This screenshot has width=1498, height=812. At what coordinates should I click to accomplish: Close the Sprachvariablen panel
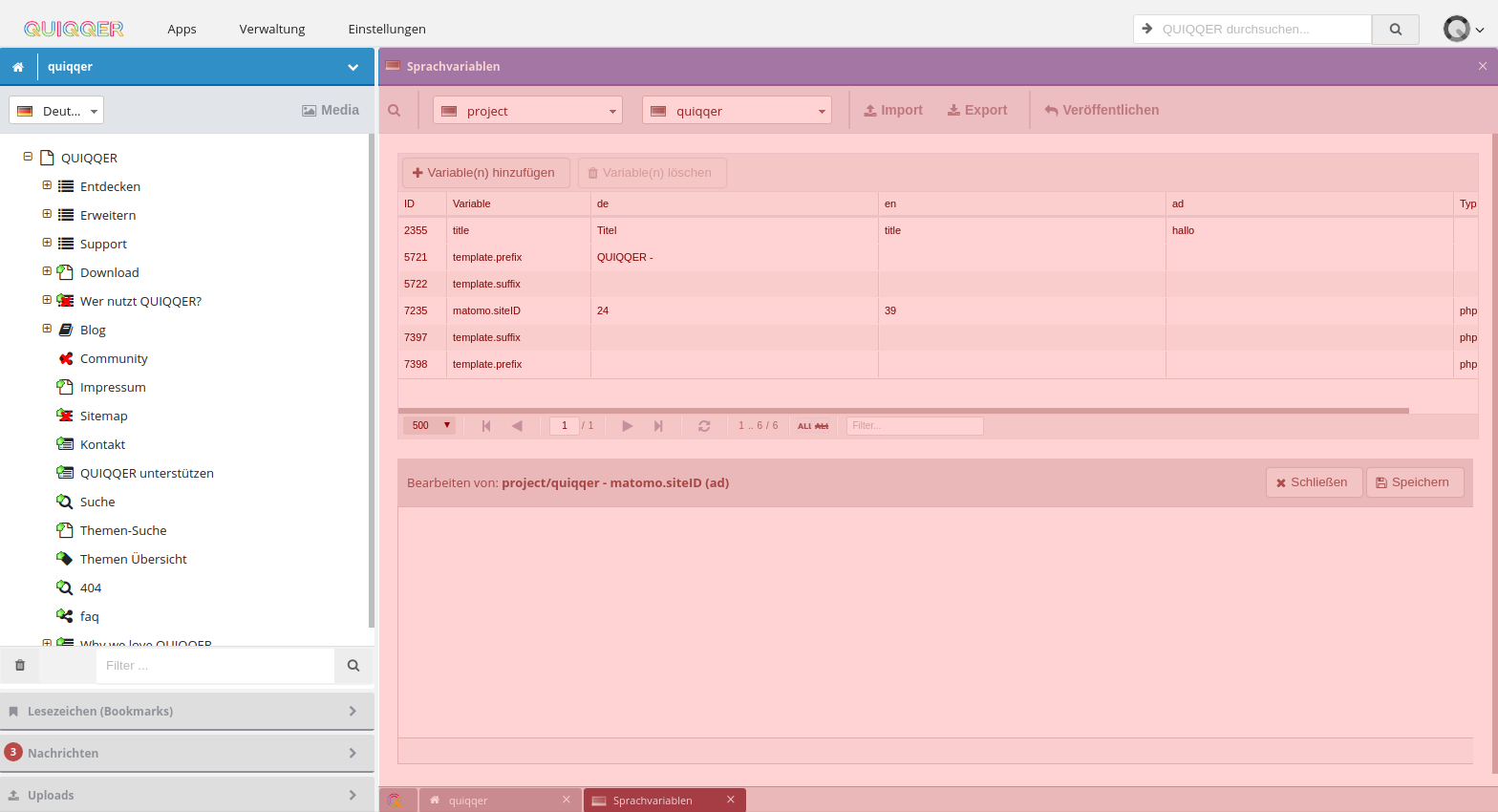pos(1483,66)
